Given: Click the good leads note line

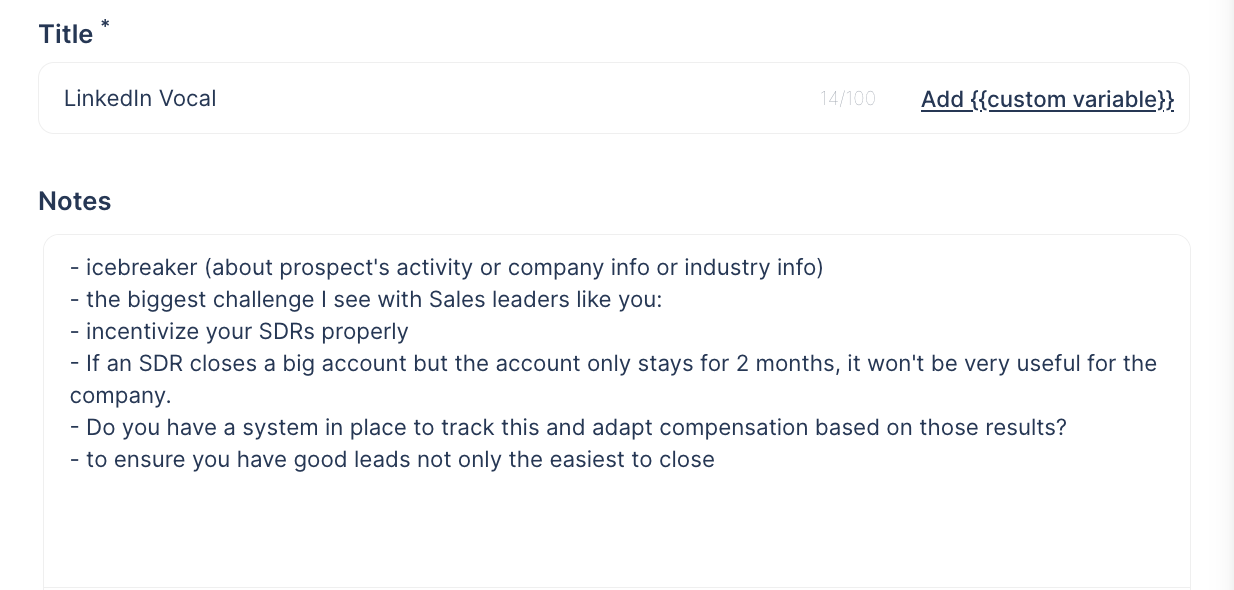Looking at the screenshot, I should 393,459.
